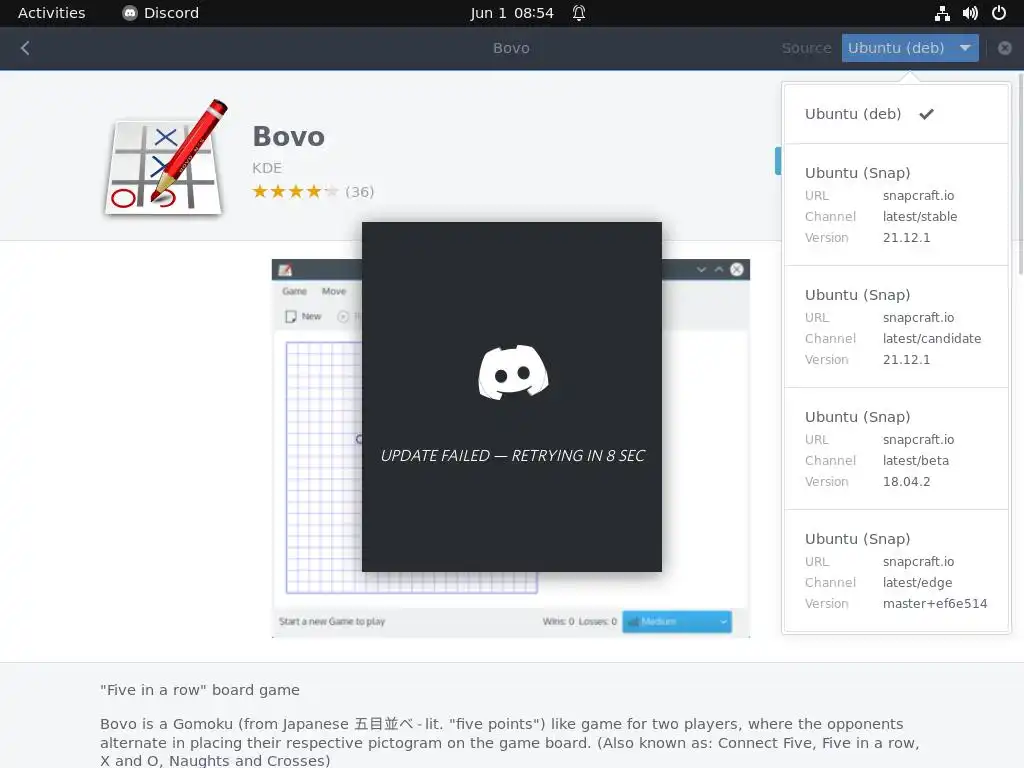The image size is (1024, 768).
Task: Click the KDE developer label
Action: point(267,168)
